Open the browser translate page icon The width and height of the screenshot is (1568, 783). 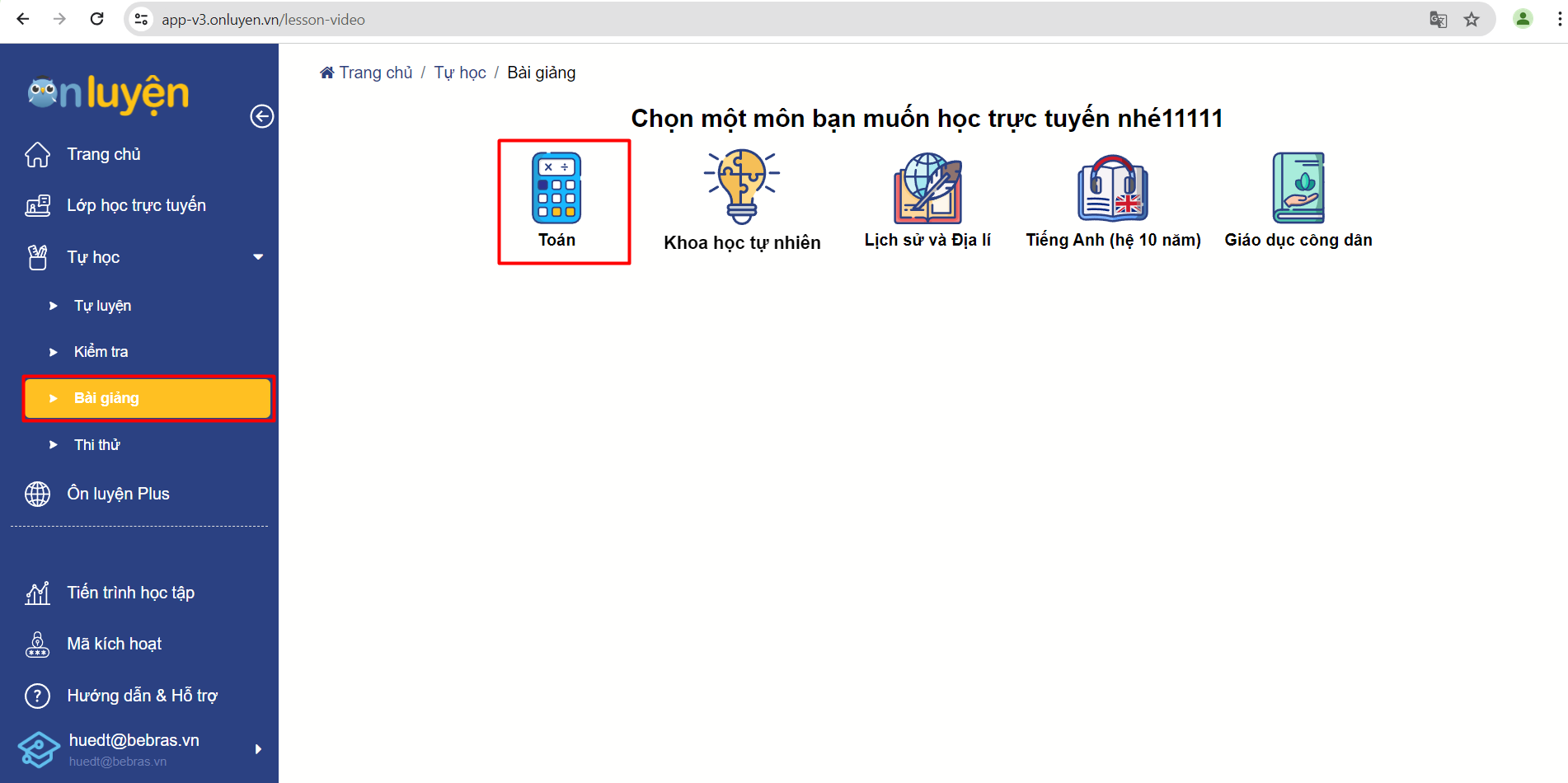[x=1438, y=20]
